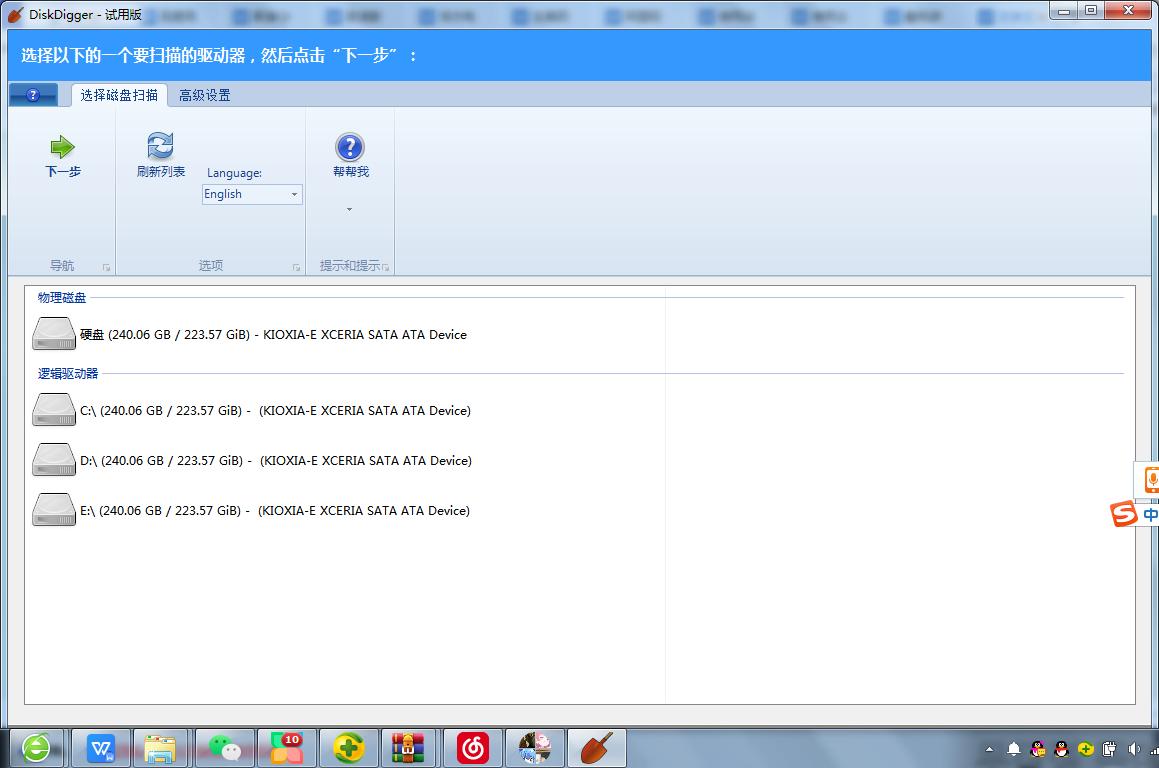The image size is (1159, 768).
Task: Click the show hidden icons chevron in tray
Action: (988, 748)
